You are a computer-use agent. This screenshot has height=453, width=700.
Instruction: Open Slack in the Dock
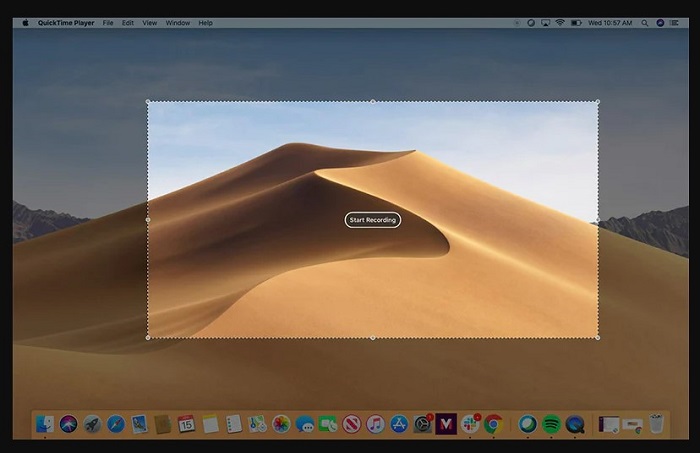click(470, 424)
